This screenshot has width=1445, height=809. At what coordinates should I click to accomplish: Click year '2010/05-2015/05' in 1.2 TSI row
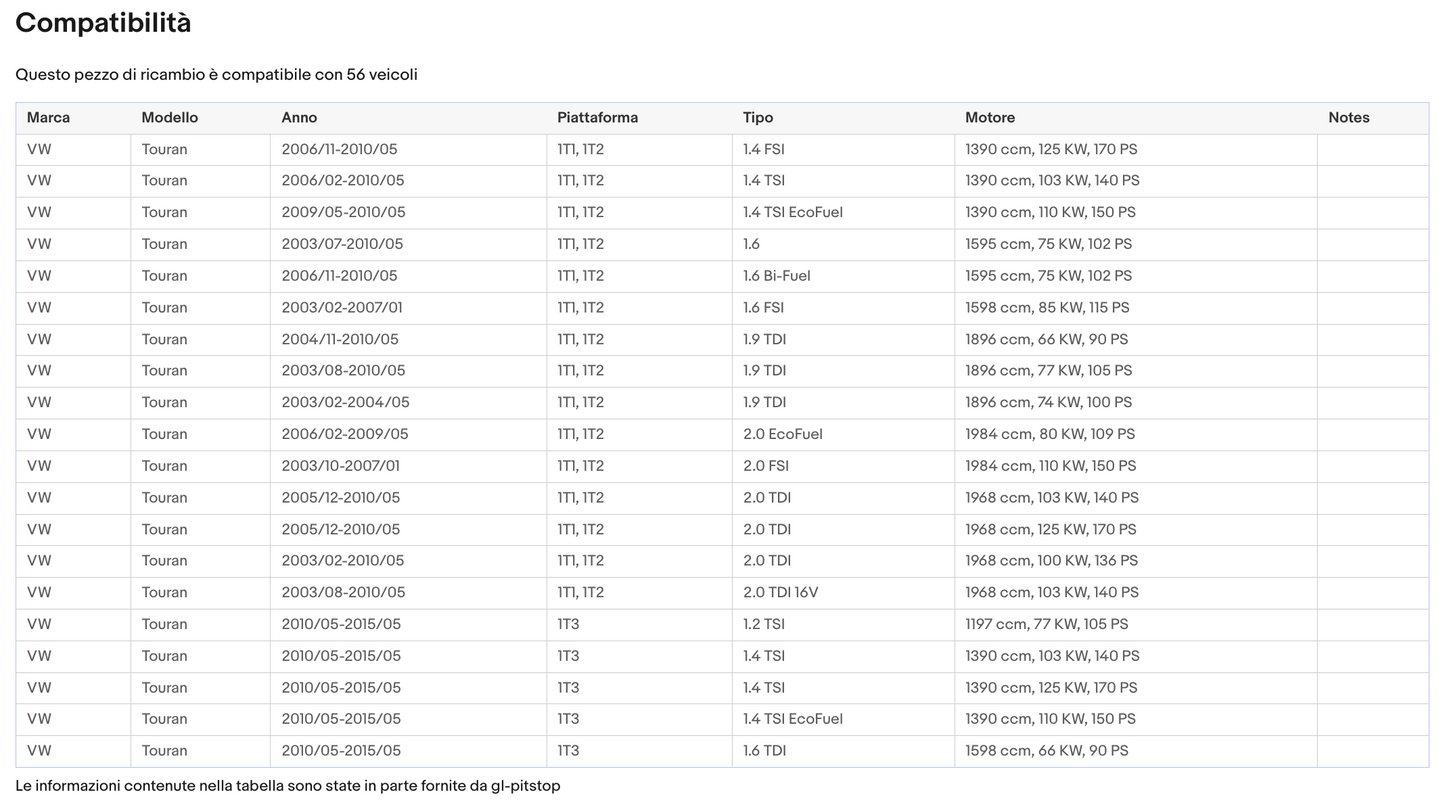(x=341, y=625)
